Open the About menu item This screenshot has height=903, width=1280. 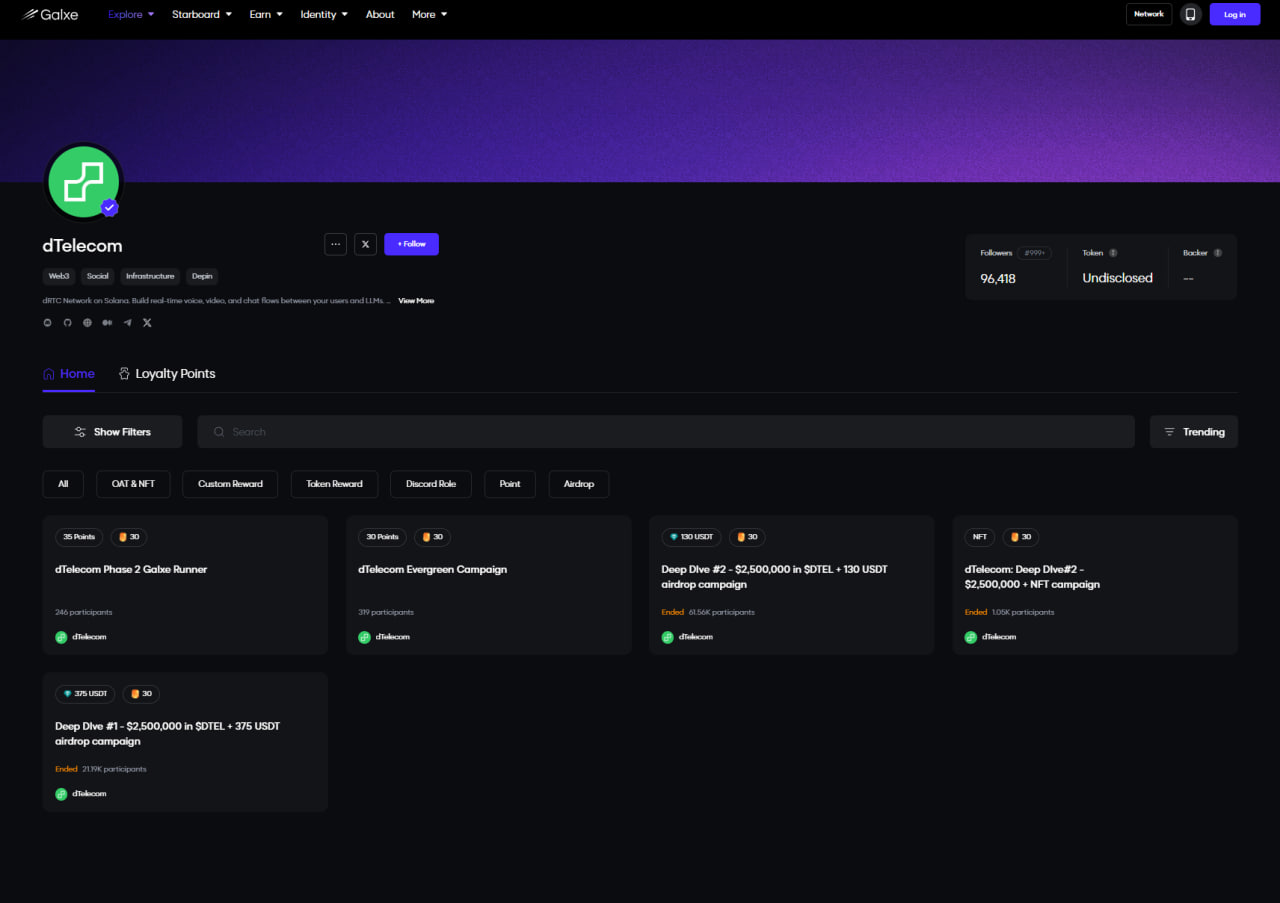click(x=380, y=14)
